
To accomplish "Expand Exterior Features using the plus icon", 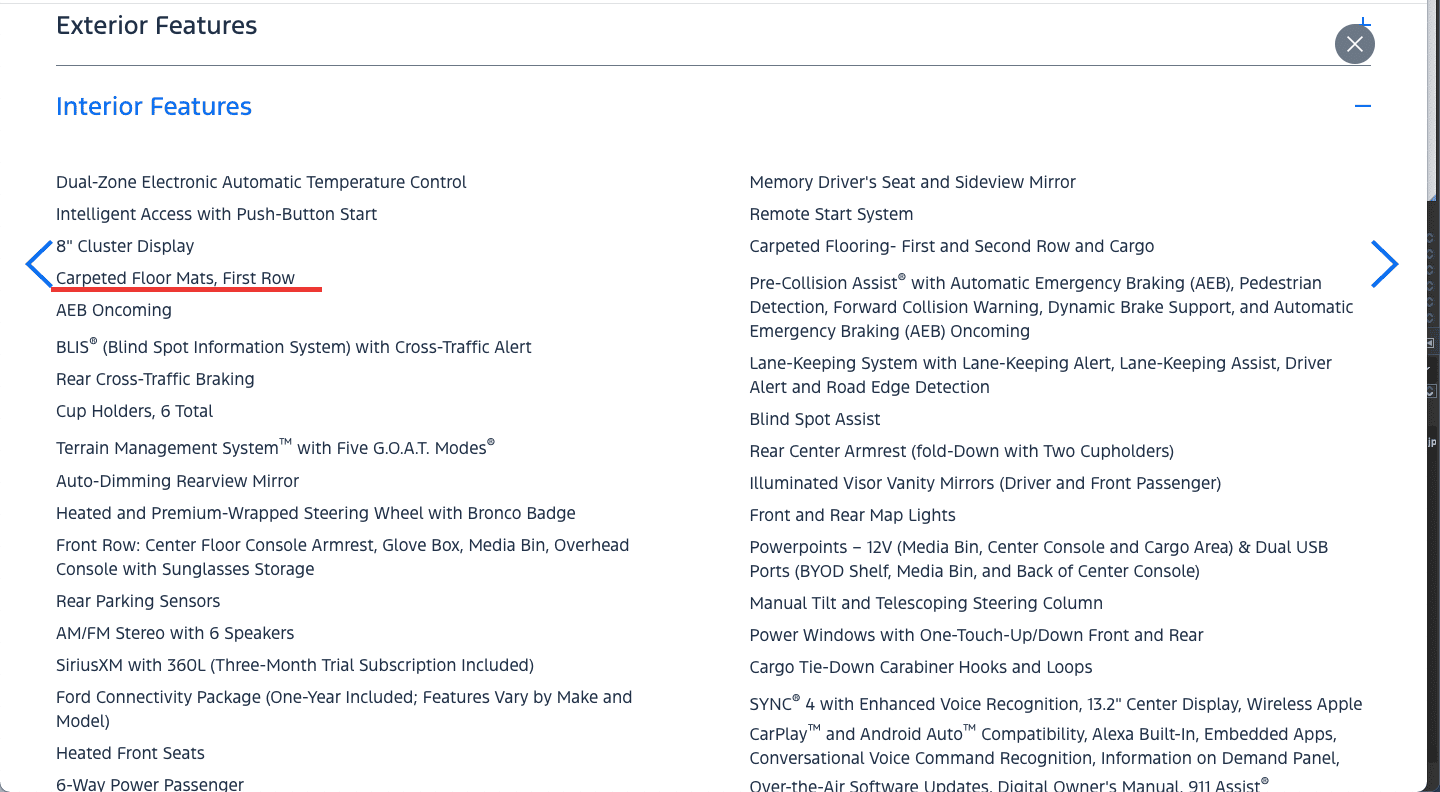I will point(1363,22).
